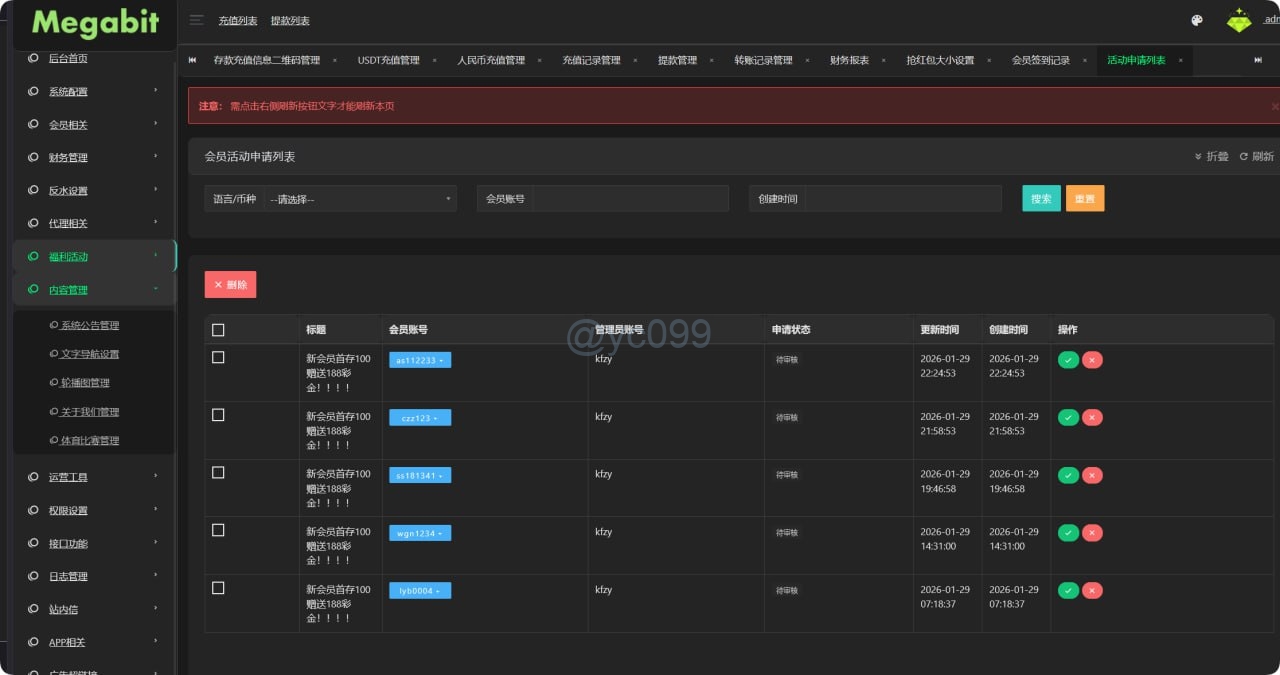Click the teal 搜索 button
Screen dimensions: 1280x675
coord(1041,199)
